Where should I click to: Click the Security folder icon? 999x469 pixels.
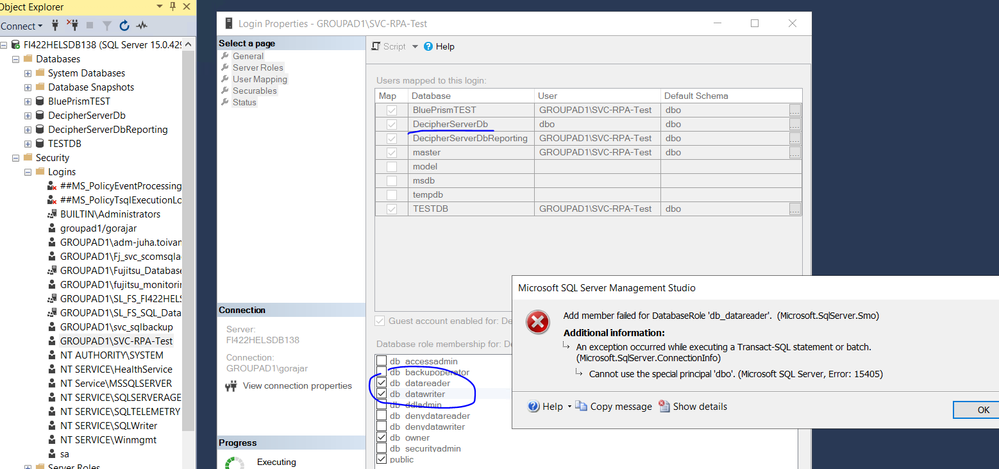tap(28, 157)
